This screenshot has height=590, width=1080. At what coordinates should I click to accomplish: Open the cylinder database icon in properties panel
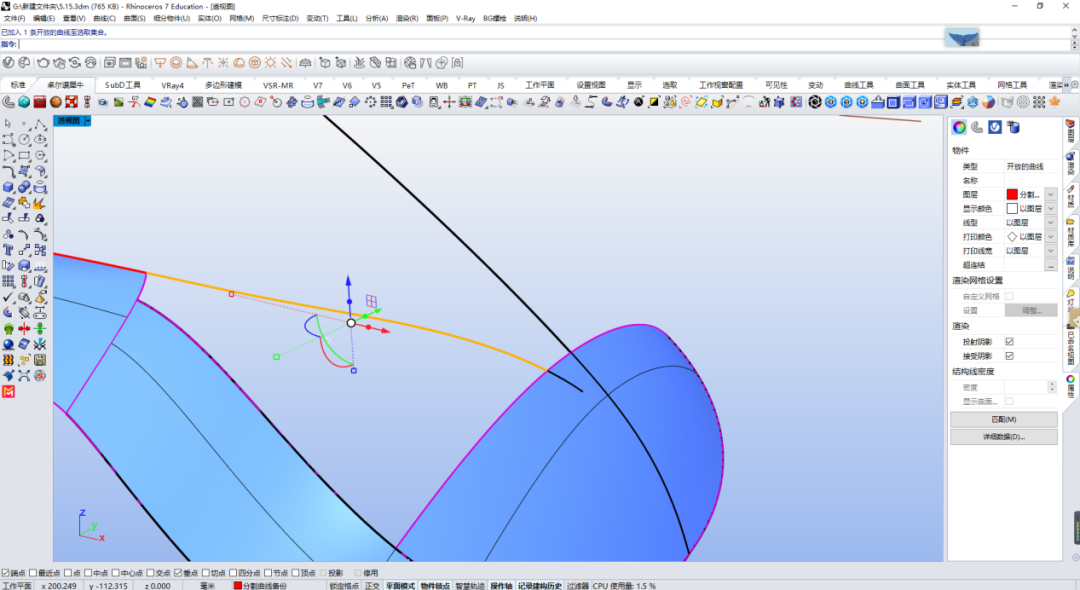tap(1013, 127)
